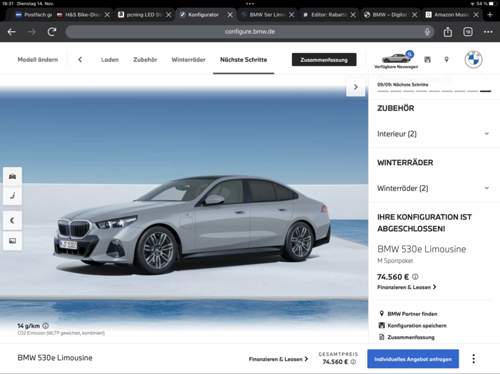The image size is (500, 374).
Task: Click the left chevron in step navigation
Action: click(80, 60)
